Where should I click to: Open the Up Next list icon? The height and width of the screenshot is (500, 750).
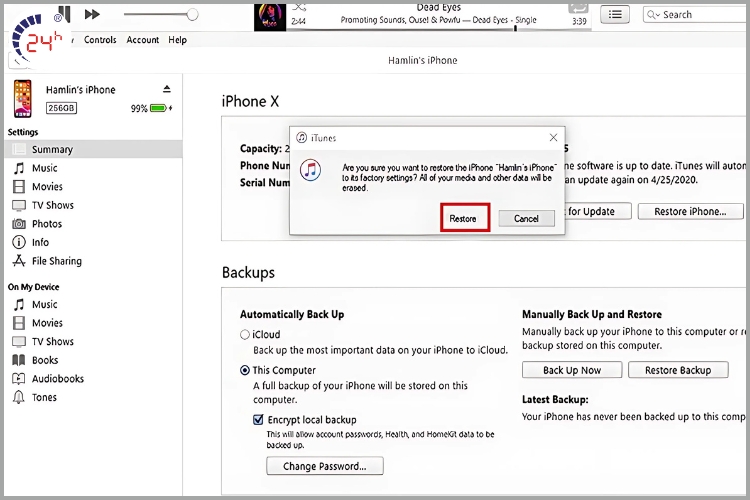coord(615,14)
